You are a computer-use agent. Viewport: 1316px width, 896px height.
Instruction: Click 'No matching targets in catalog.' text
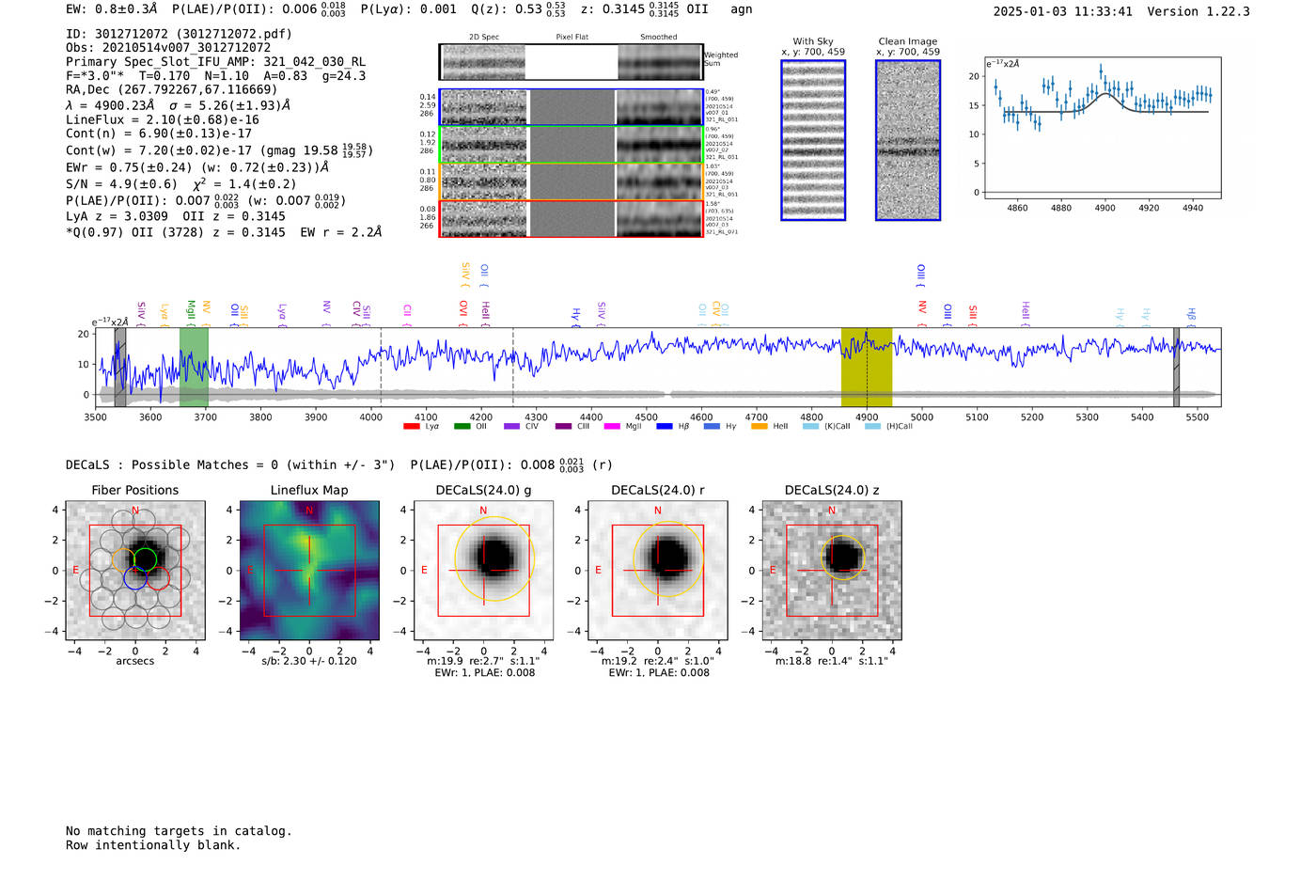coord(179,831)
